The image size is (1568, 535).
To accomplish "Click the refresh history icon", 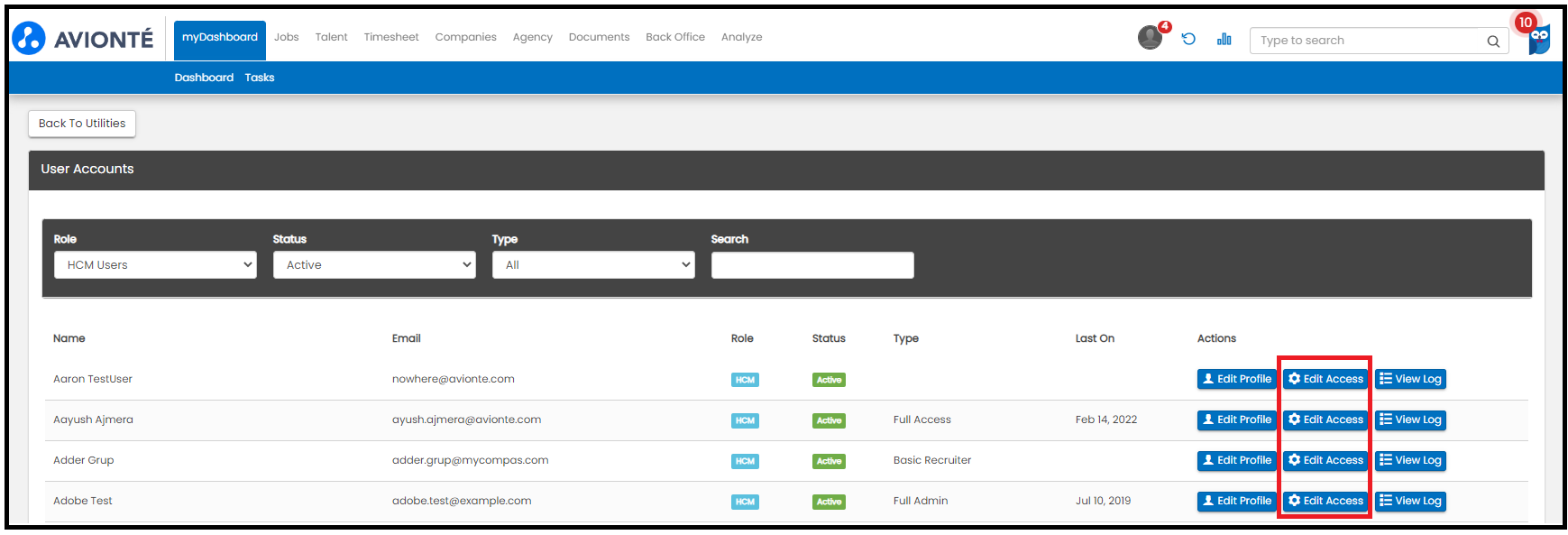I will [x=1188, y=39].
